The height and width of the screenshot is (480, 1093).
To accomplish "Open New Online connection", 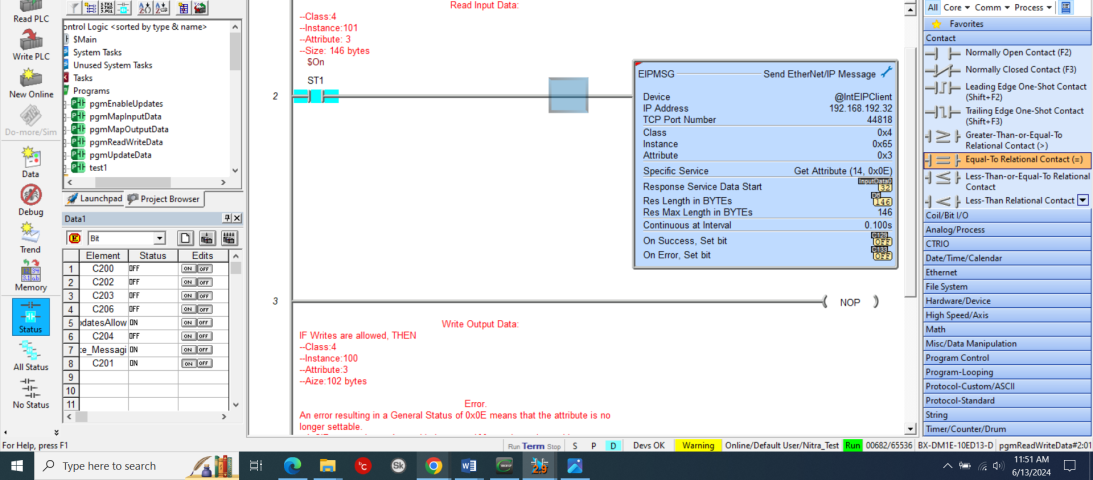I will pyautogui.click(x=30, y=82).
